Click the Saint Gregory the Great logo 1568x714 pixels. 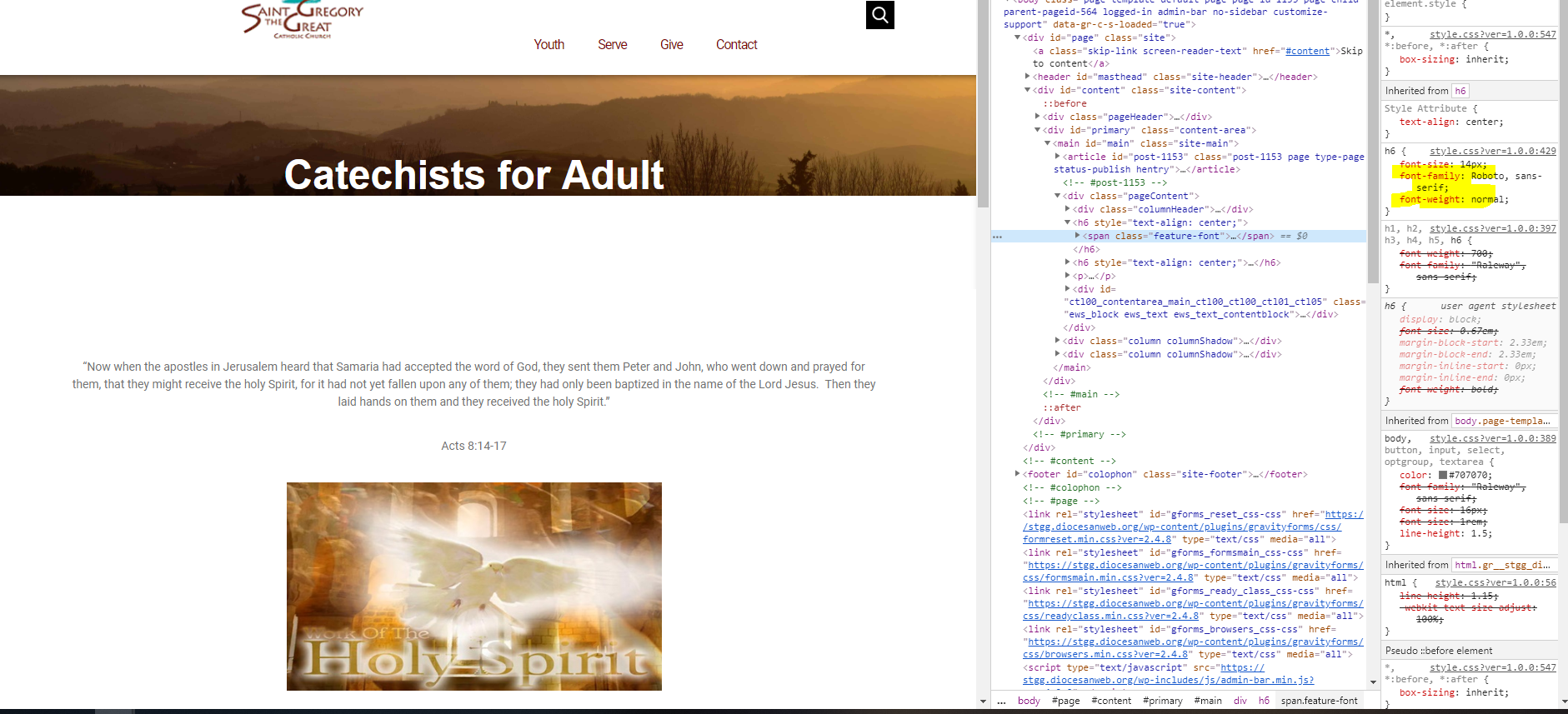click(302, 21)
